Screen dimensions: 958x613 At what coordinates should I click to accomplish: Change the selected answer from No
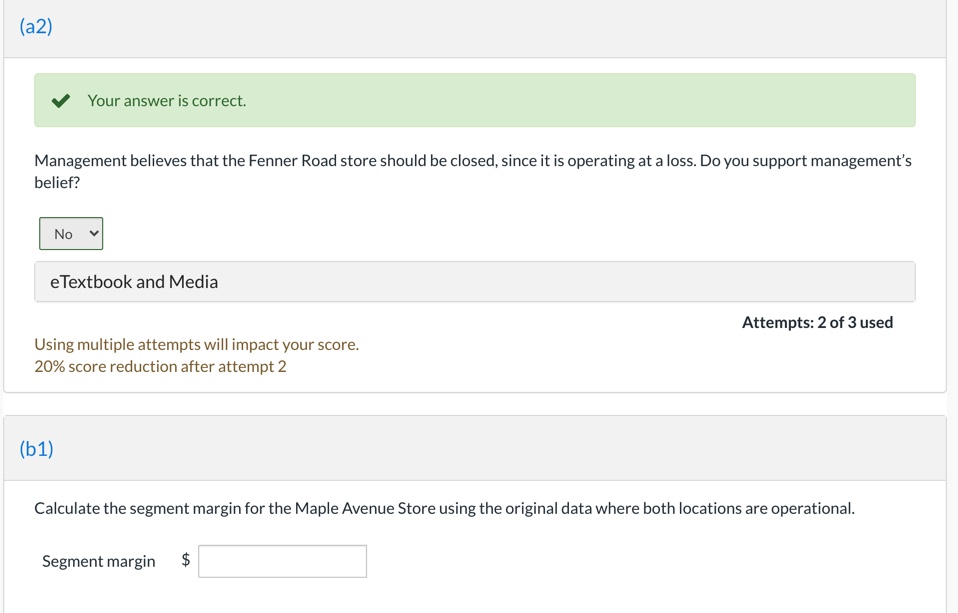(70, 233)
